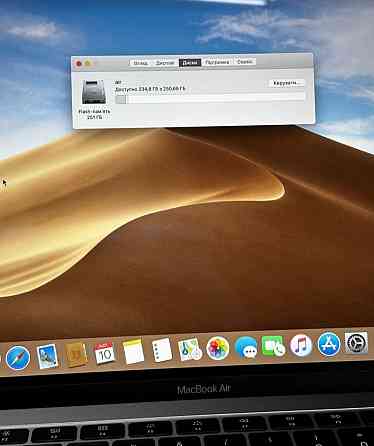Screen dimensions: 374x446
Task: Open Messages speech bubble in Dock
Action: (x=246, y=347)
